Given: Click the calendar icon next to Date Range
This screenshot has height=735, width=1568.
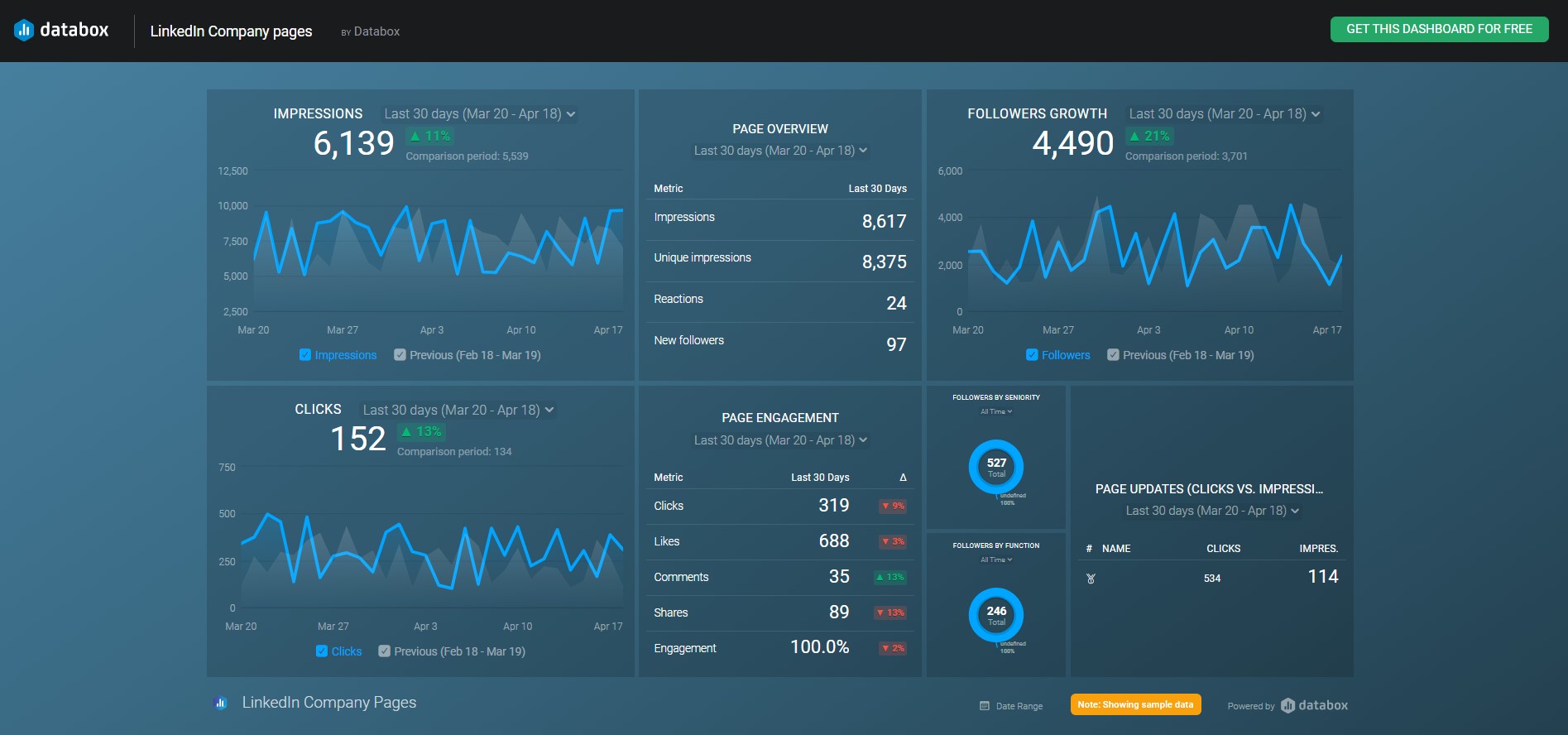Looking at the screenshot, I should tap(985, 706).
